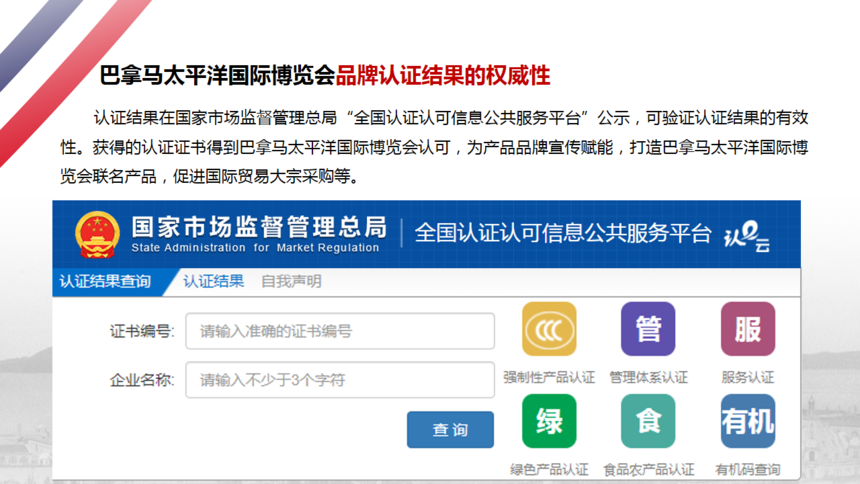The width and height of the screenshot is (860, 484).
Task: Click the 服务认证 label
Action: (748, 378)
